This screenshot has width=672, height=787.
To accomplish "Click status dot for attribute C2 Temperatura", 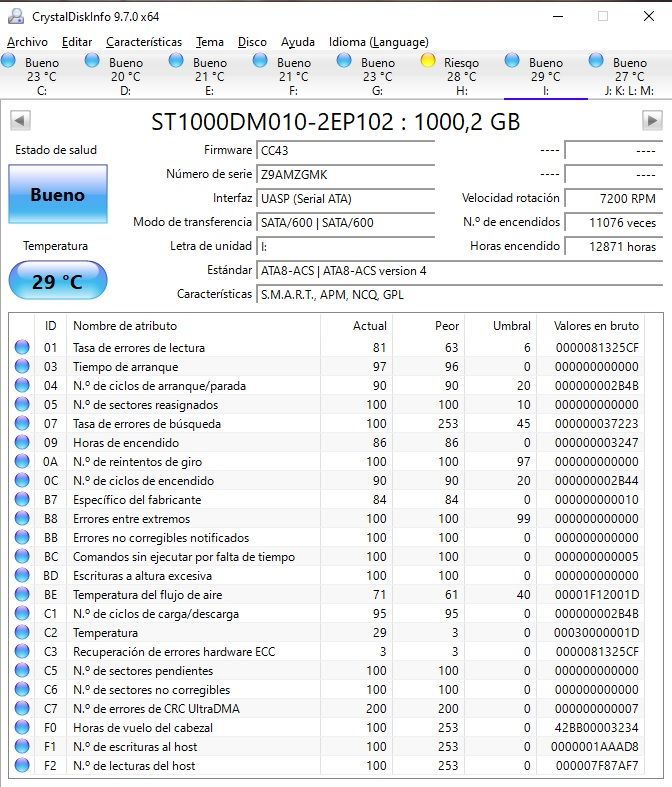I will [22, 632].
